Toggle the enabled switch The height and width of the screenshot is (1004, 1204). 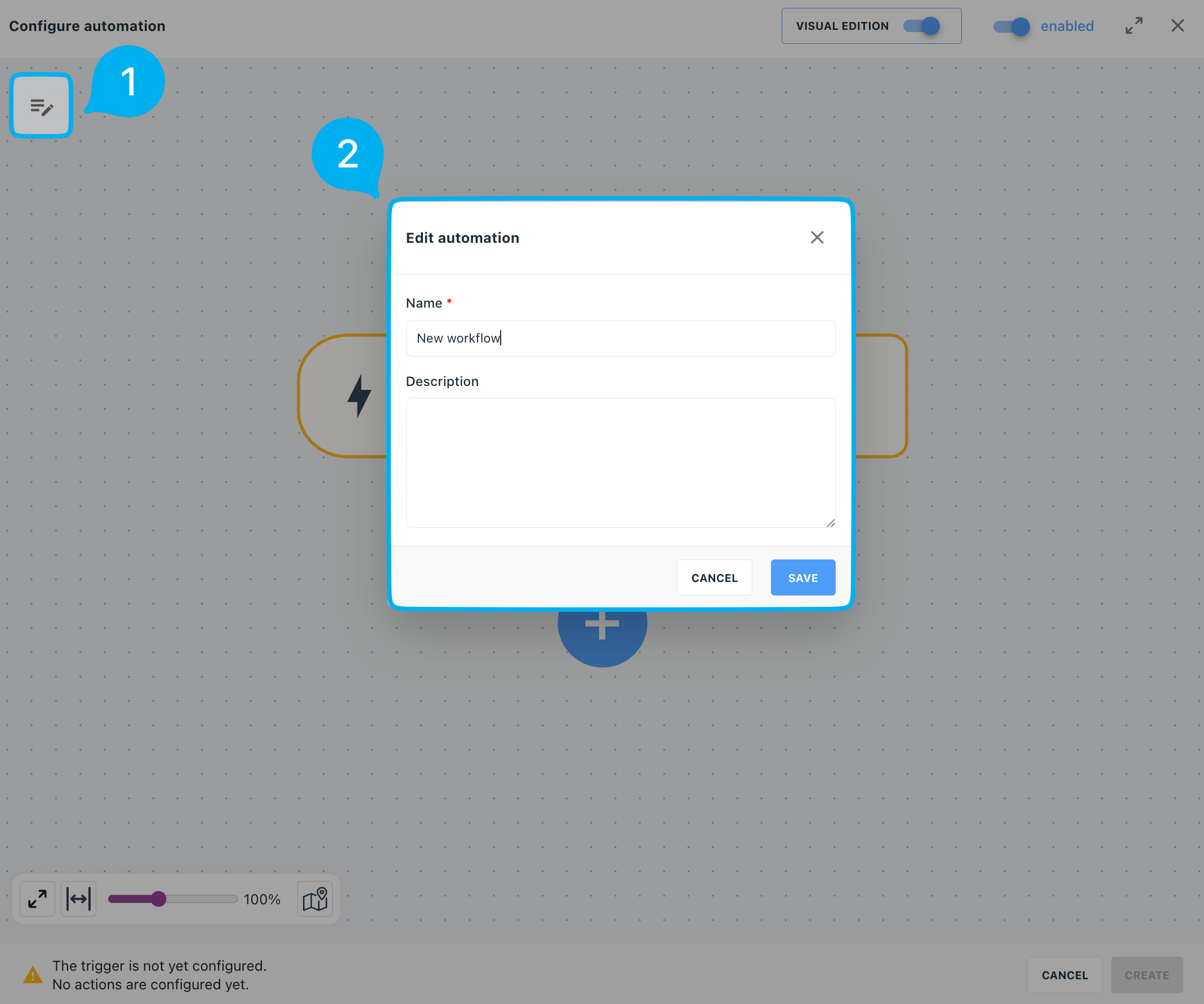1011,26
